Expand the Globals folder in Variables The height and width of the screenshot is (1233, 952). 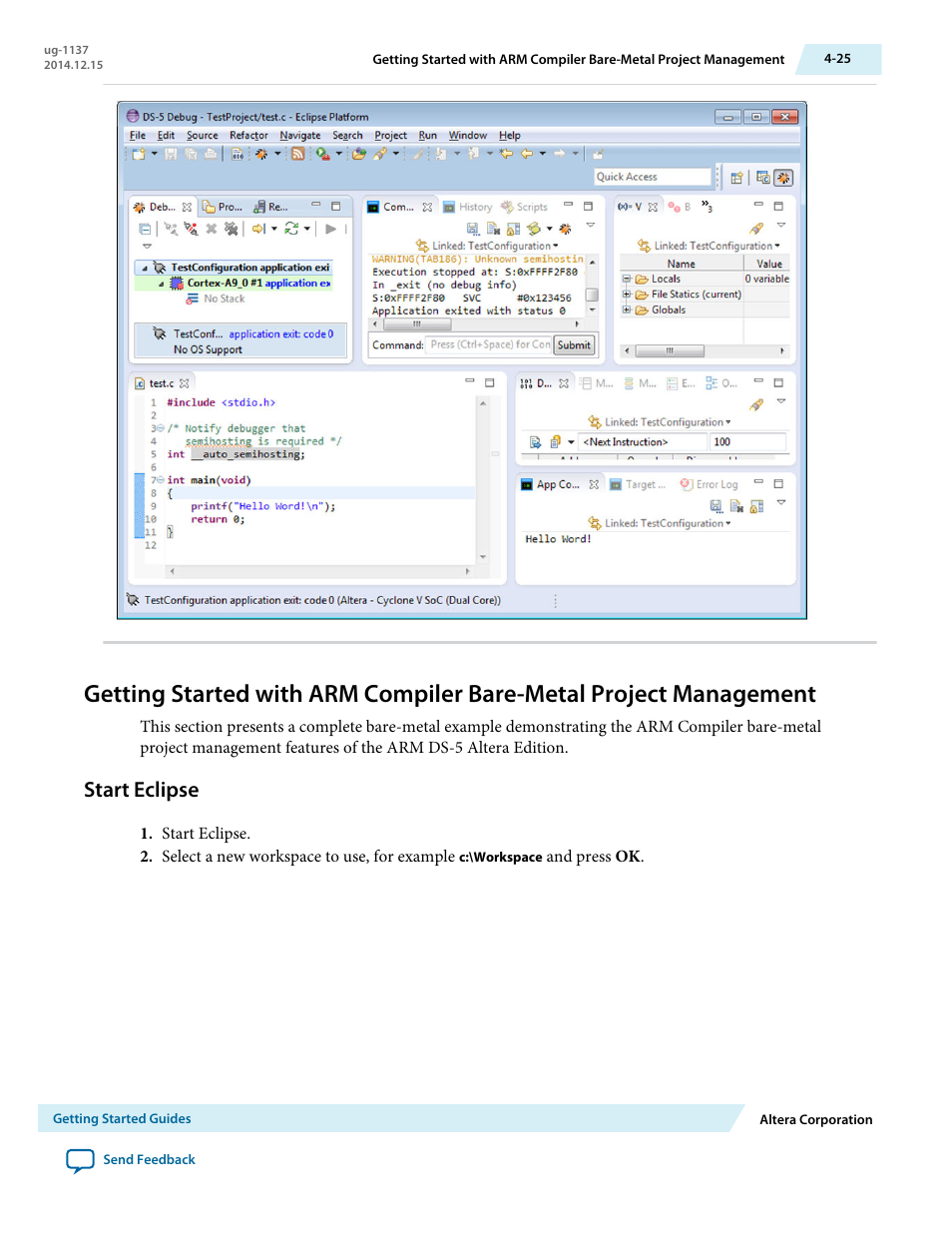627,309
